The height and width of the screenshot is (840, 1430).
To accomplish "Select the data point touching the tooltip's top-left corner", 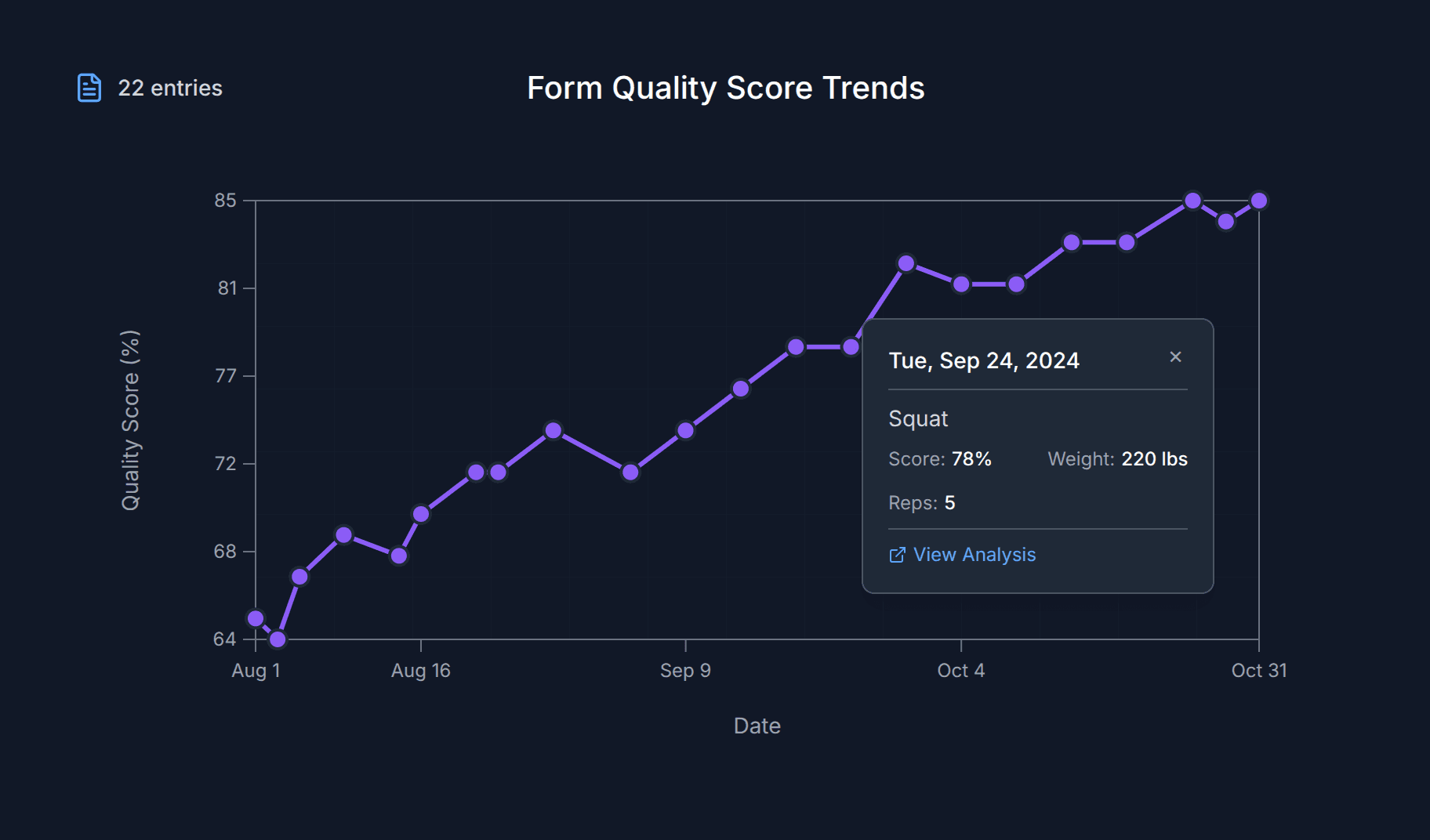I will [x=851, y=346].
